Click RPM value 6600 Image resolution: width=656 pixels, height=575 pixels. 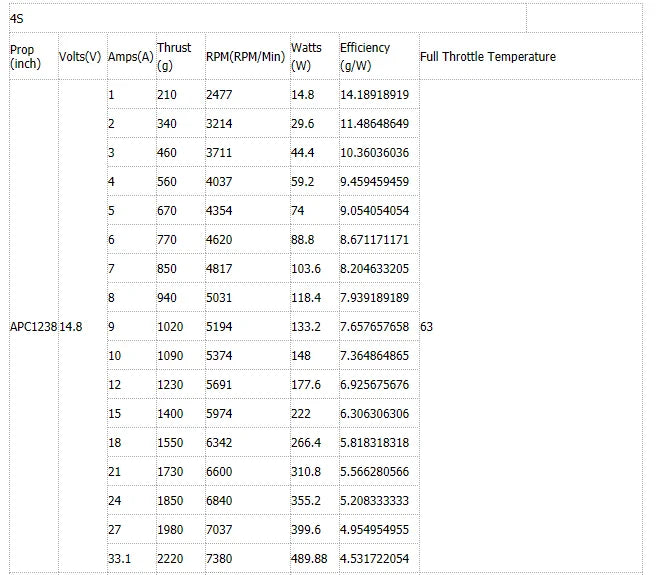click(x=219, y=471)
